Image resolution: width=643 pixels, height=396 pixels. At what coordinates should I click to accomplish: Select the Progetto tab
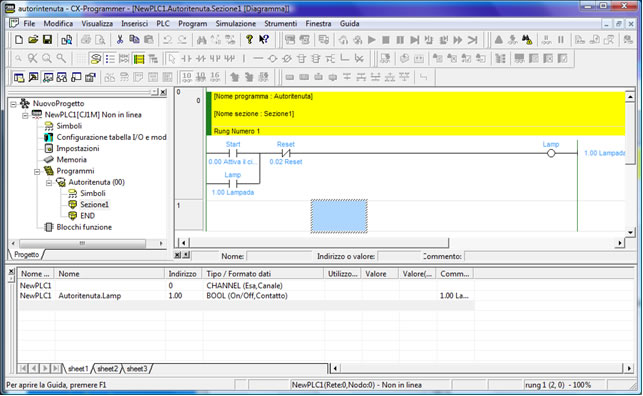coord(27,255)
